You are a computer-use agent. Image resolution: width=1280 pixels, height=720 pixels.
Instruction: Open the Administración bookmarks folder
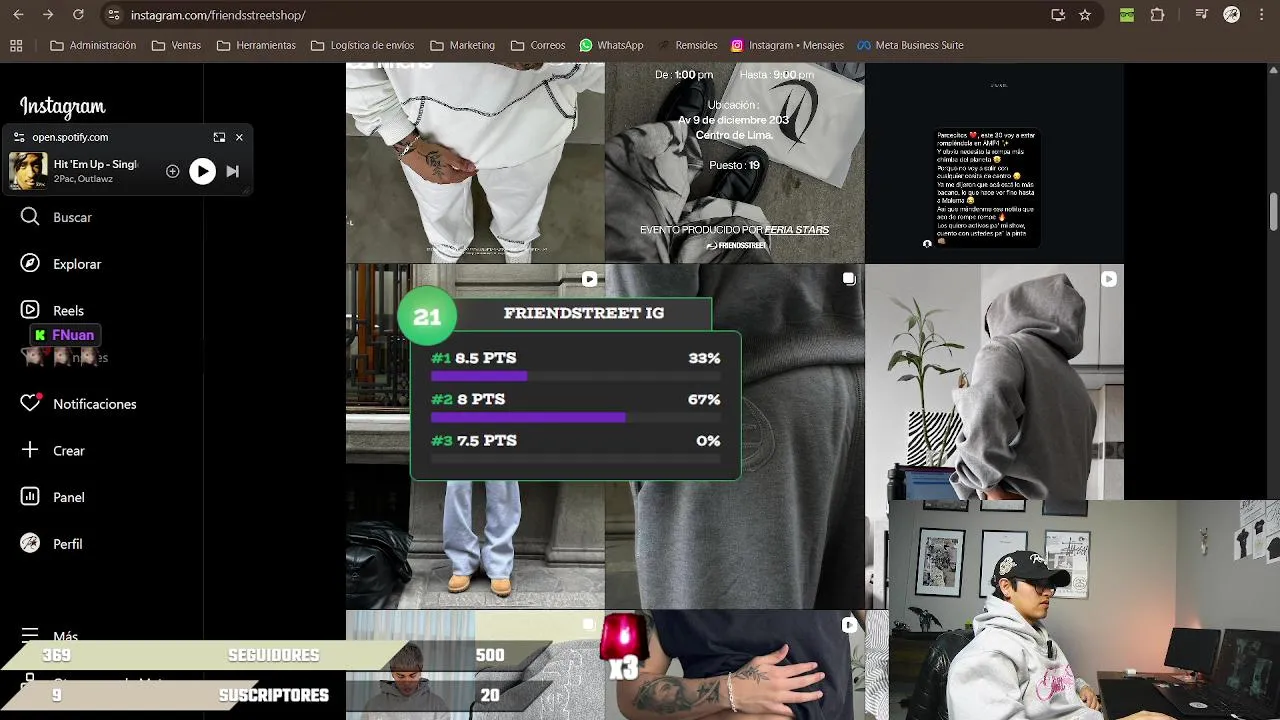click(x=93, y=45)
